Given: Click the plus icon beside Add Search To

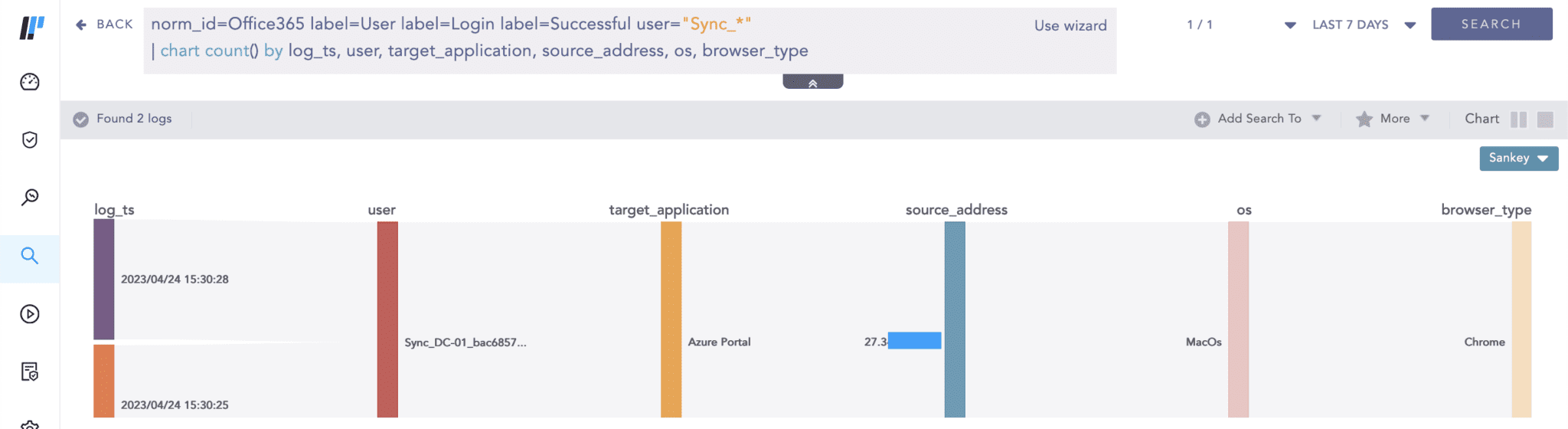Looking at the screenshot, I should coord(1202,120).
